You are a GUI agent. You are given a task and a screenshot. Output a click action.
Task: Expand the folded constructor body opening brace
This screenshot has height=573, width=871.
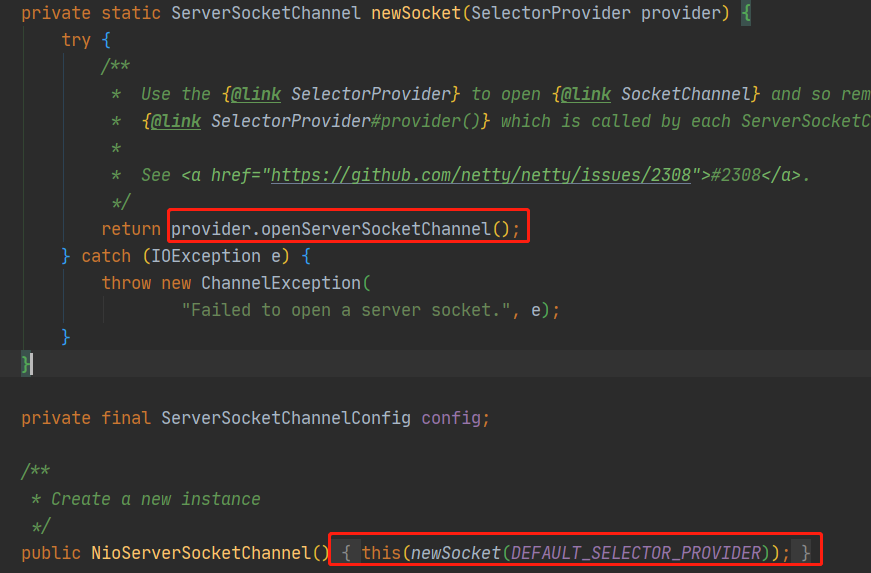346,553
